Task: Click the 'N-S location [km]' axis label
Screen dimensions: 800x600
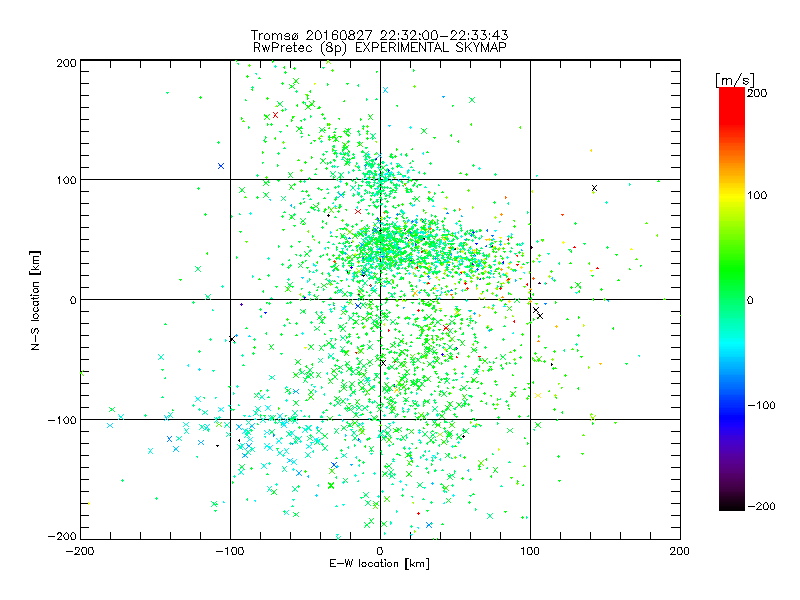Action: click(x=35, y=300)
